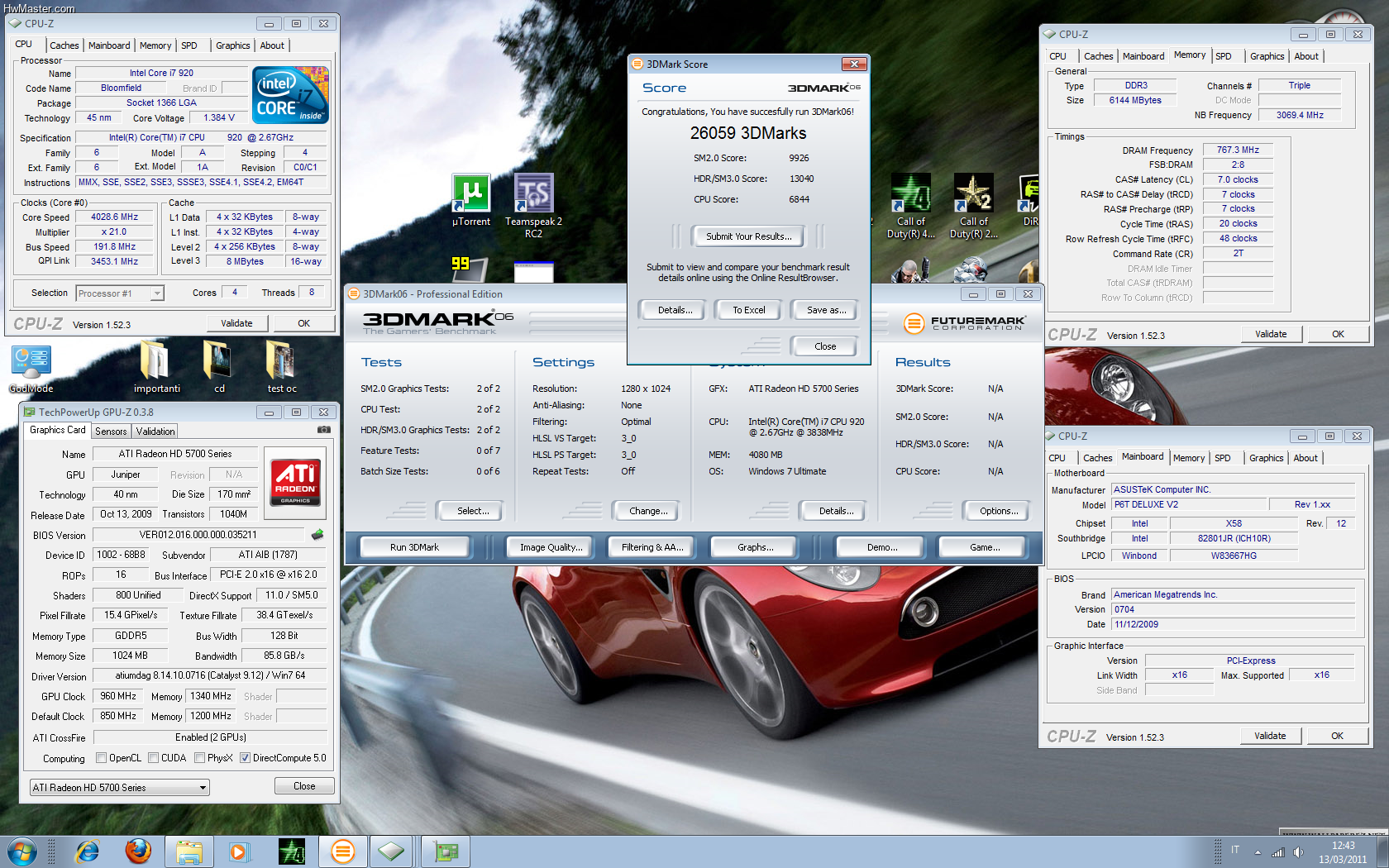The width and height of the screenshot is (1389, 868).
Task: Switch to Caches tab in the top-left CPU-Z window
Action: pyautogui.click(x=64, y=45)
